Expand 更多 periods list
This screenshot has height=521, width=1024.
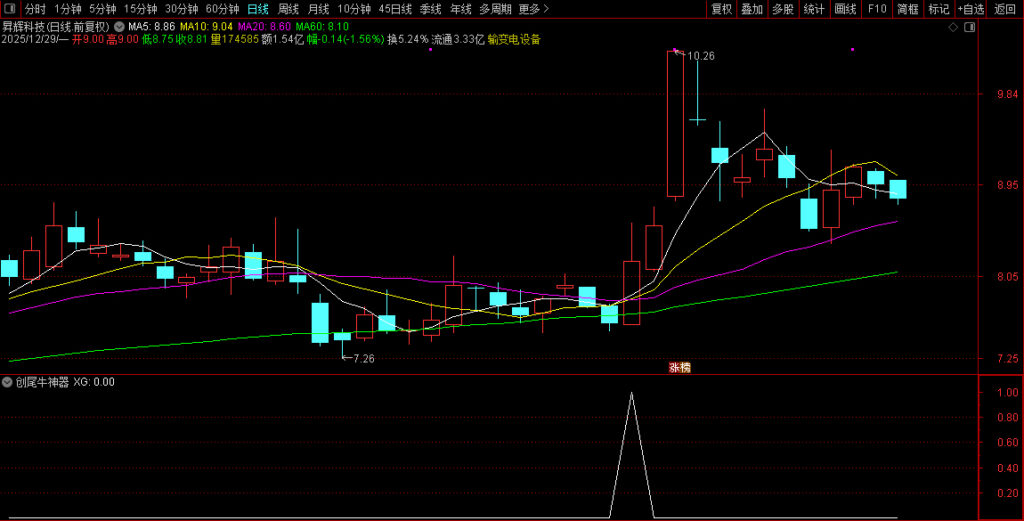click(x=534, y=9)
